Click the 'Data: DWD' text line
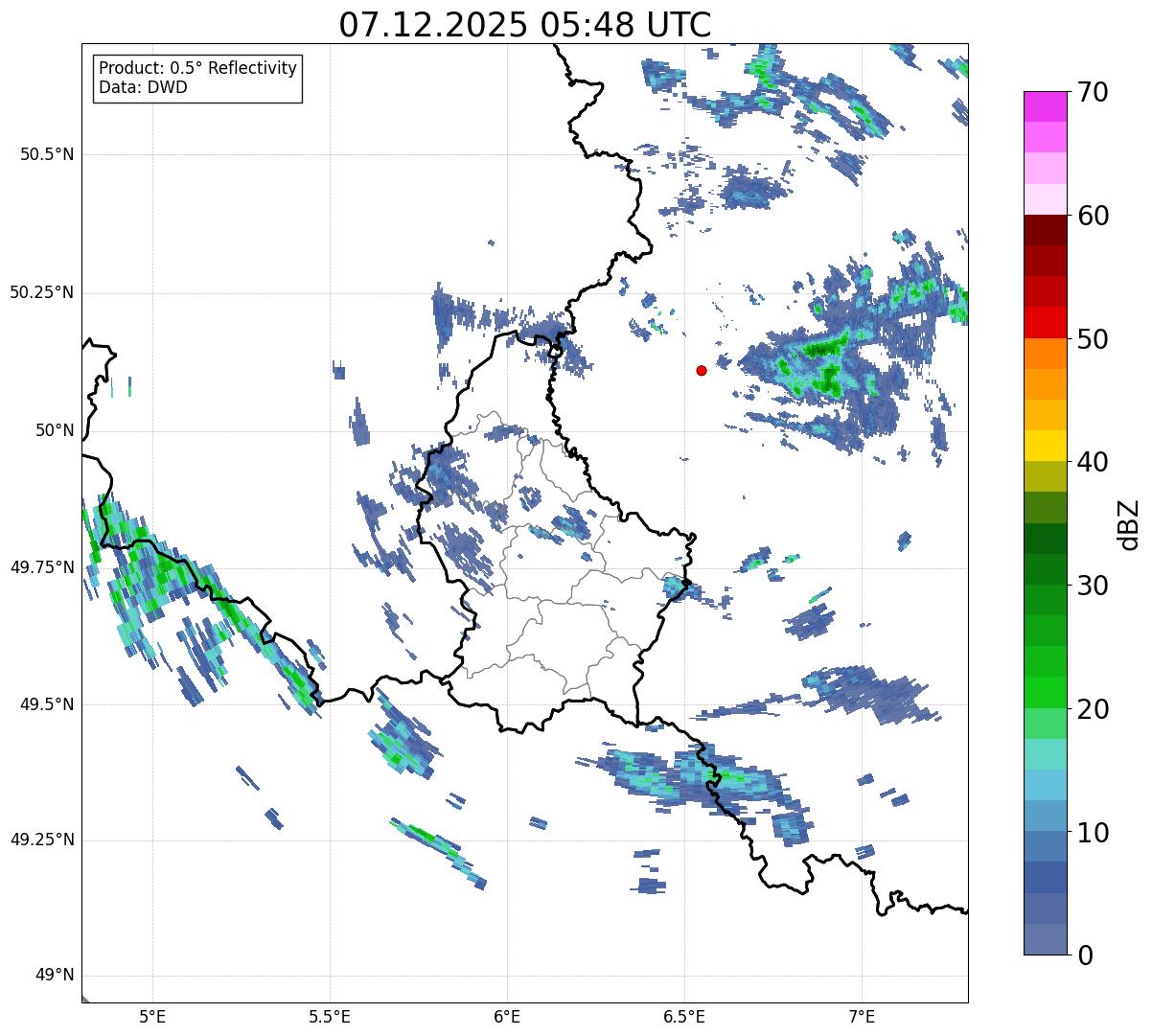The width and height of the screenshot is (1152, 1036). (x=143, y=87)
